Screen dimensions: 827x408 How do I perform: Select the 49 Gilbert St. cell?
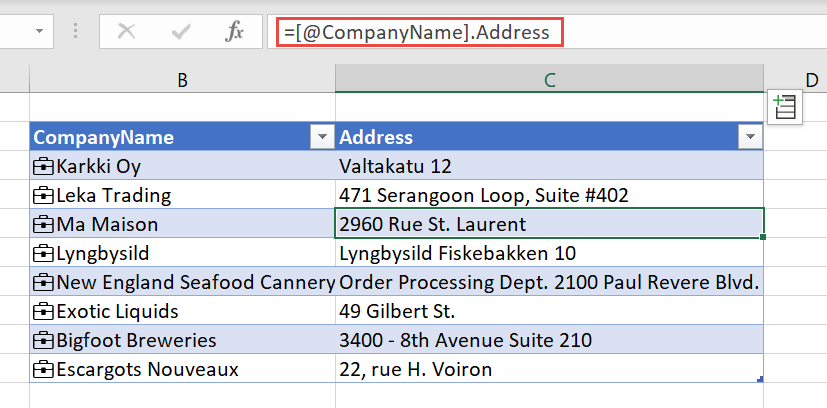(x=549, y=311)
